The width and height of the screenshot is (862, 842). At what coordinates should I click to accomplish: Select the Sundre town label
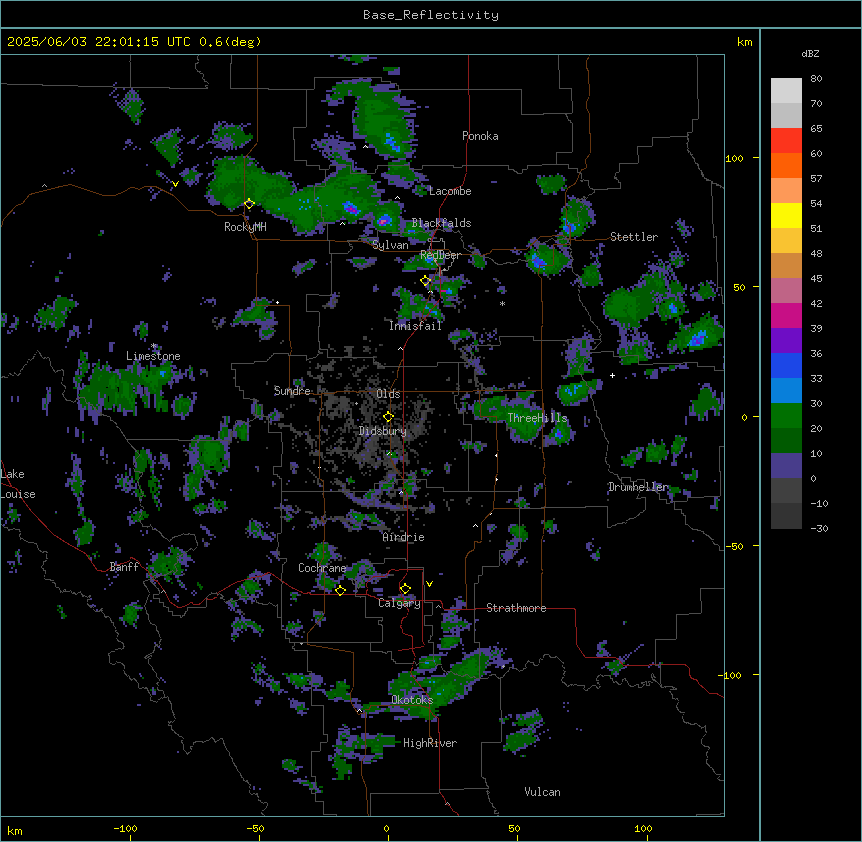click(x=292, y=391)
